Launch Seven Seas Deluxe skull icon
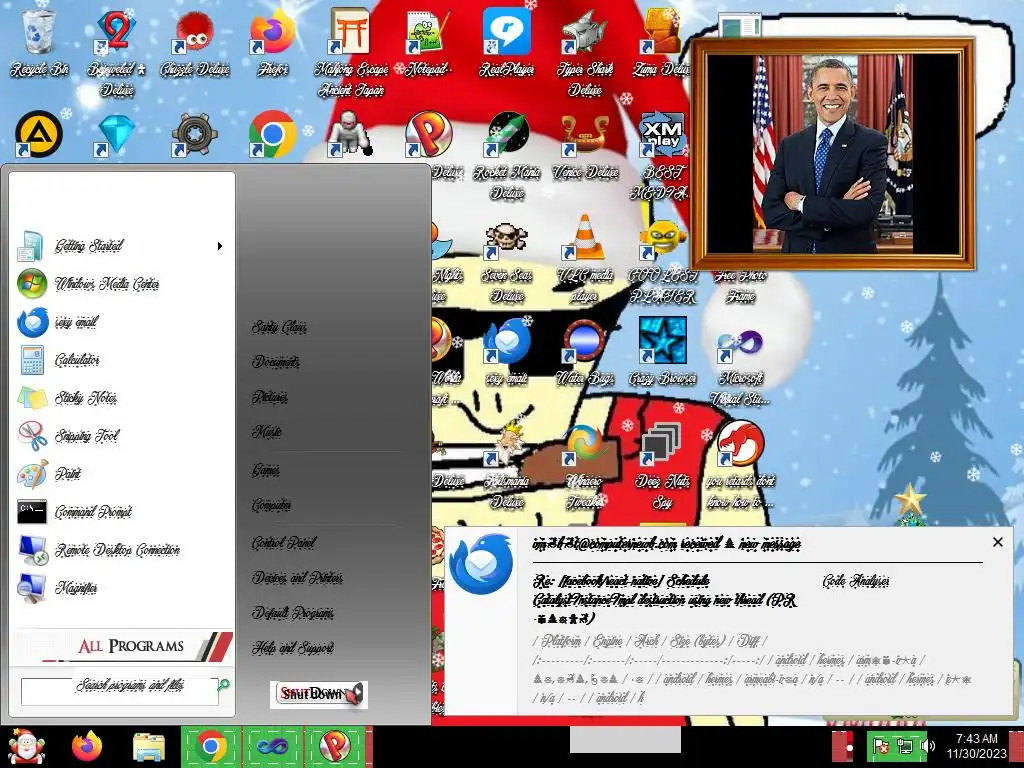This screenshot has height=768, width=1024. [x=507, y=261]
